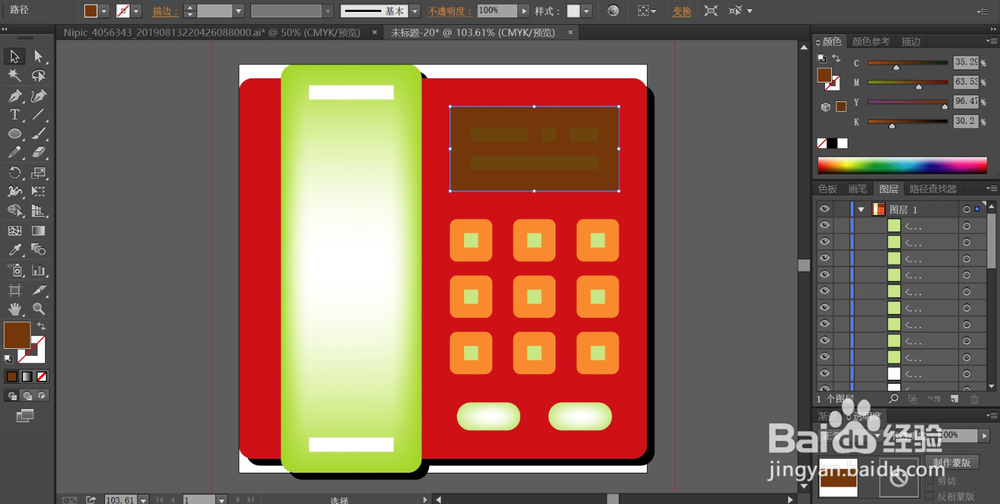Switch to the 描边 panel tab
The height and width of the screenshot is (504, 1000).
(x=911, y=41)
